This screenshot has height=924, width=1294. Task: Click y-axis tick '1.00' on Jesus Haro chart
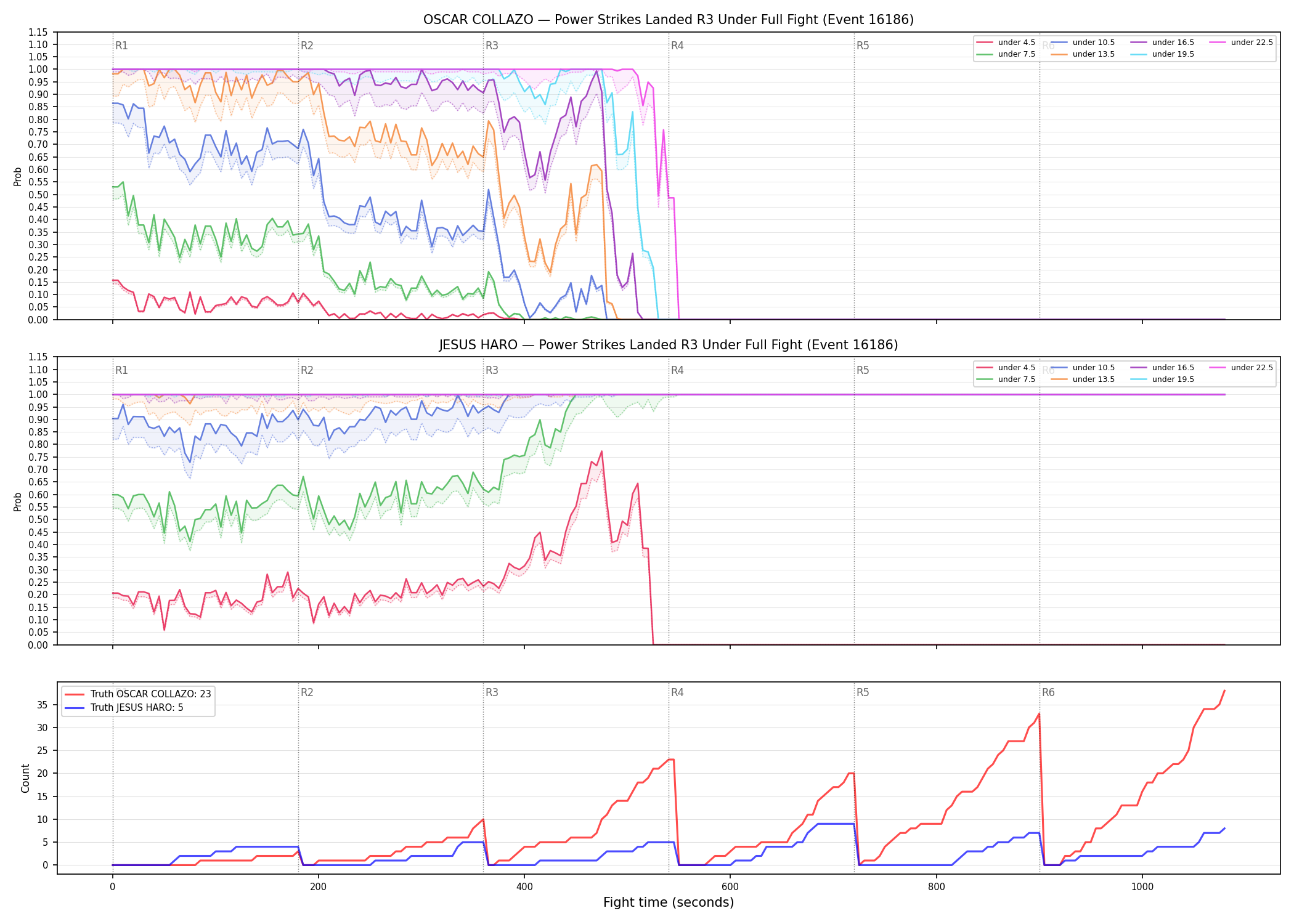pos(38,395)
